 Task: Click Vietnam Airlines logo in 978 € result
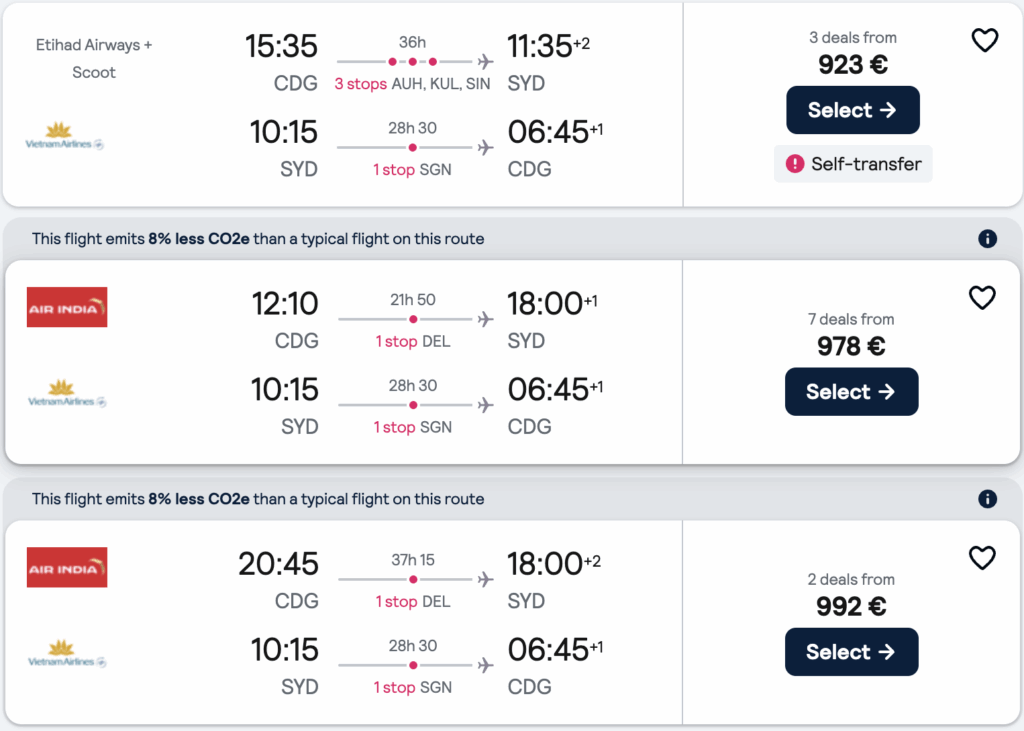(67, 394)
